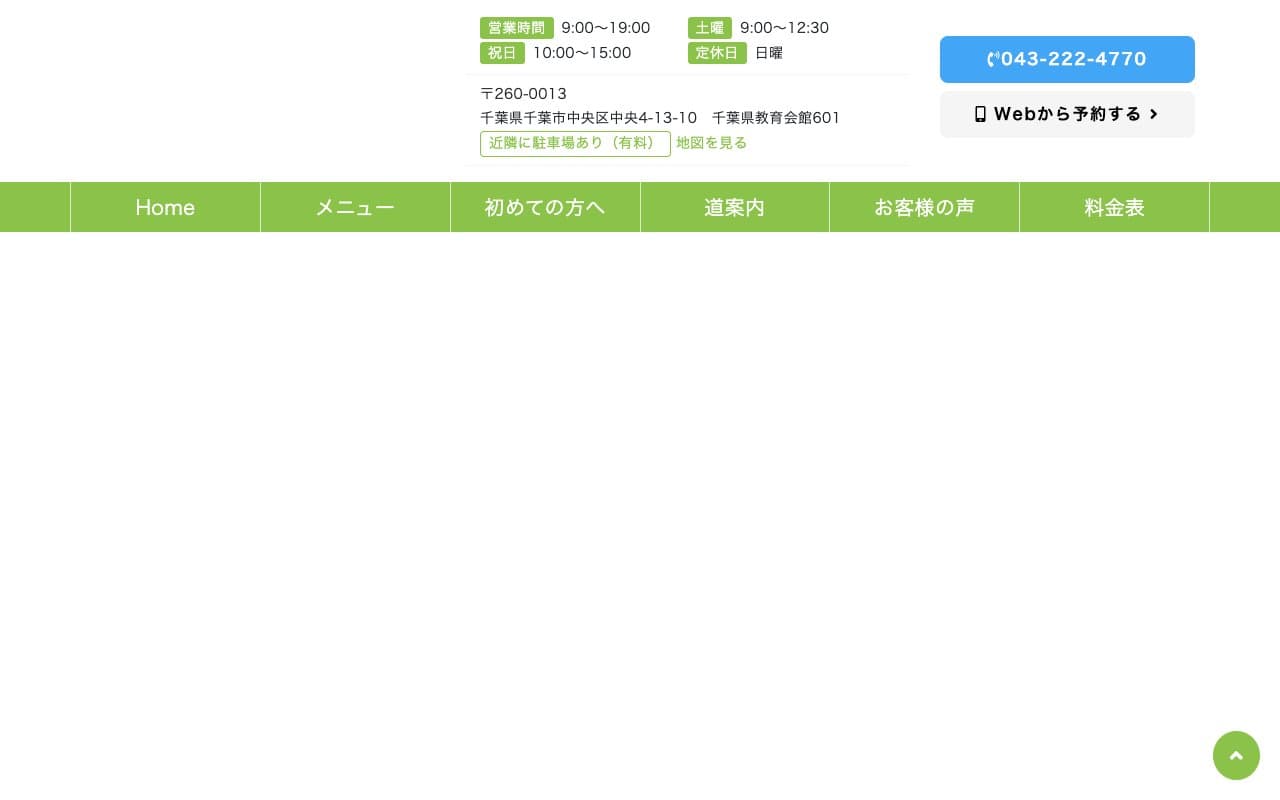The image size is (1280, 800).
Task: Open the 料金表 price list
Action: (1114, 207)
